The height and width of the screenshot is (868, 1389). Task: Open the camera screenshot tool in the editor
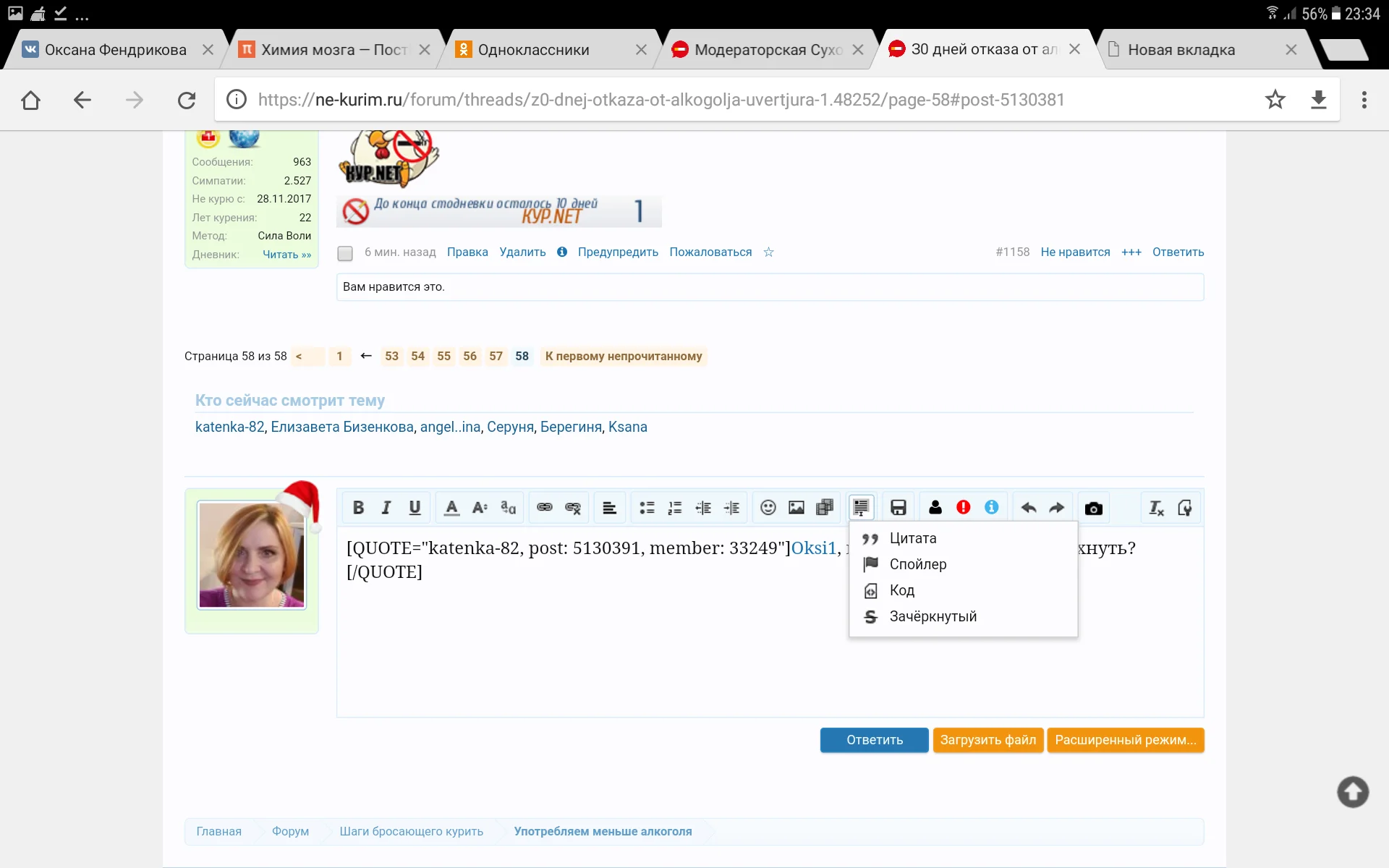(x=1093, y=507)
